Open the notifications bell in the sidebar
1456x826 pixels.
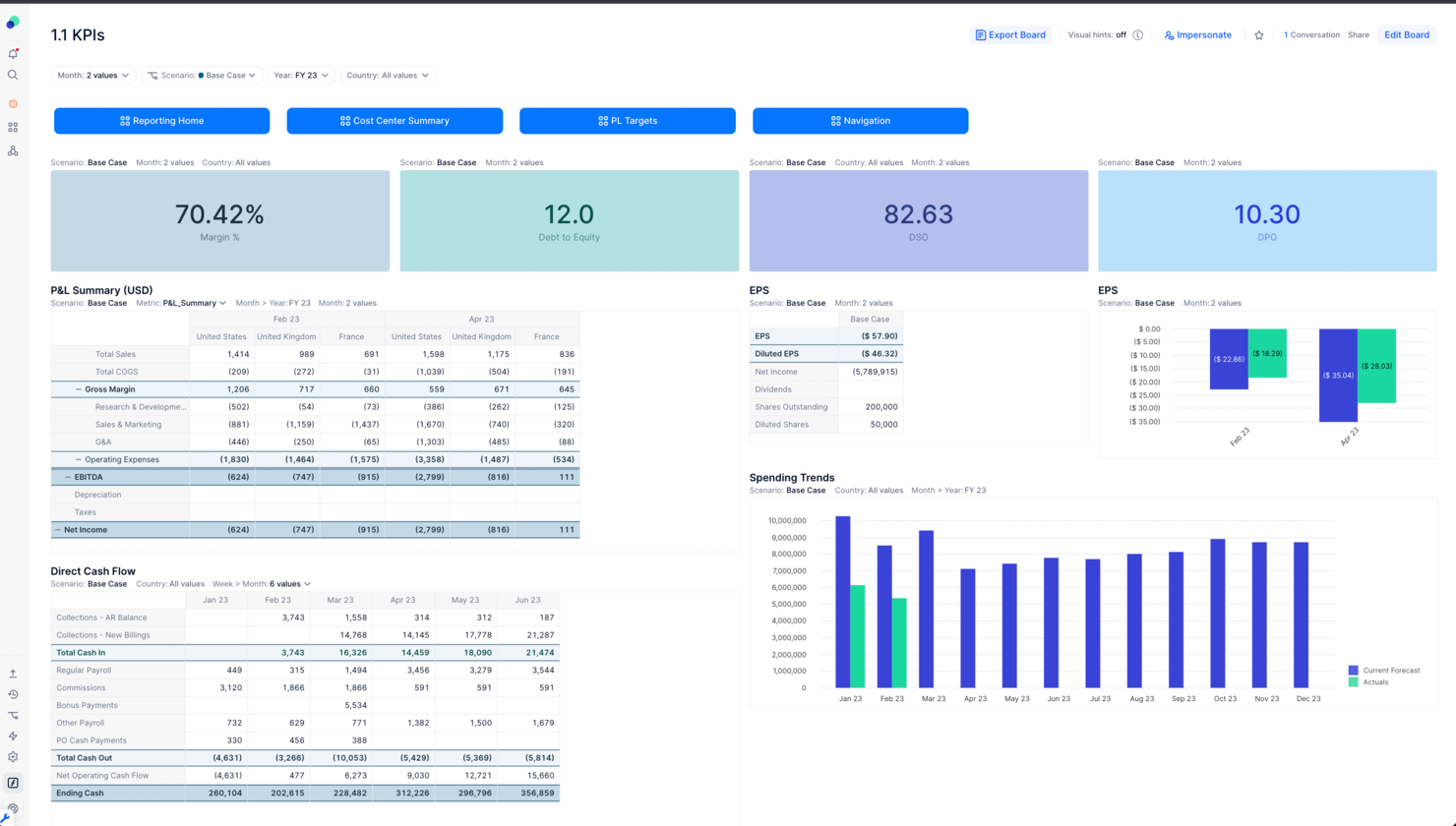(13, 54)
